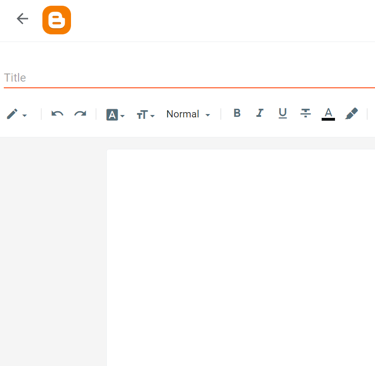Toggle underline formatting
This screenshot has height=366, width=375.
[x=283, y=114]
